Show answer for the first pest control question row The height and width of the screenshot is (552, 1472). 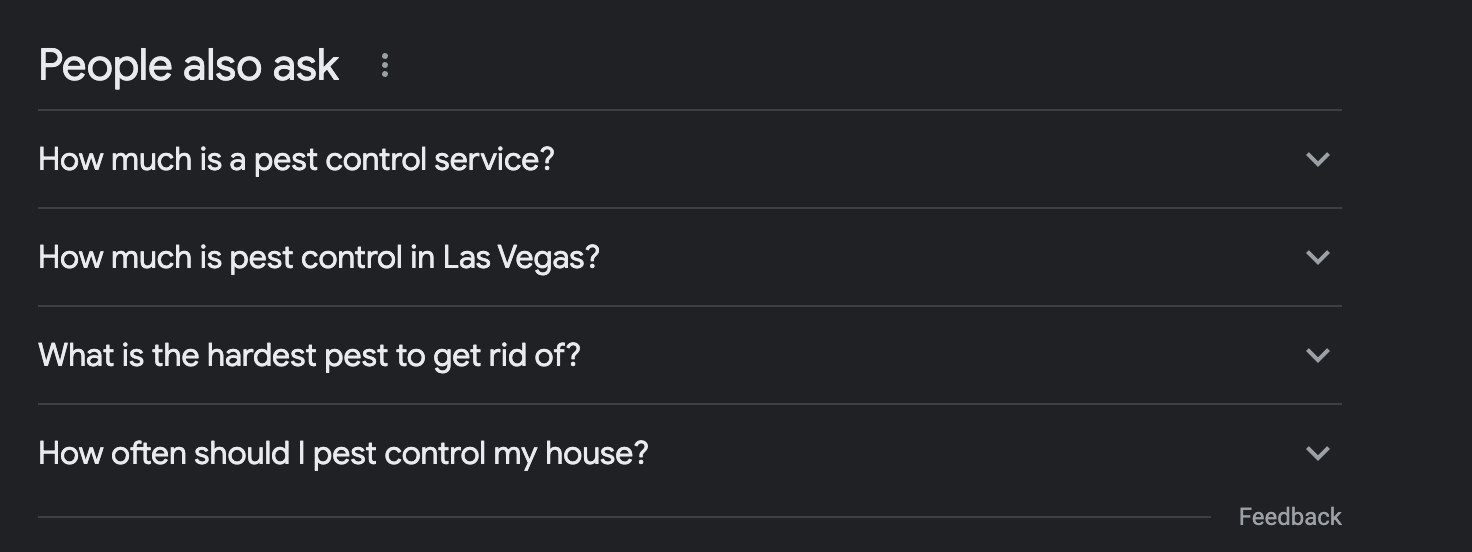690,159
